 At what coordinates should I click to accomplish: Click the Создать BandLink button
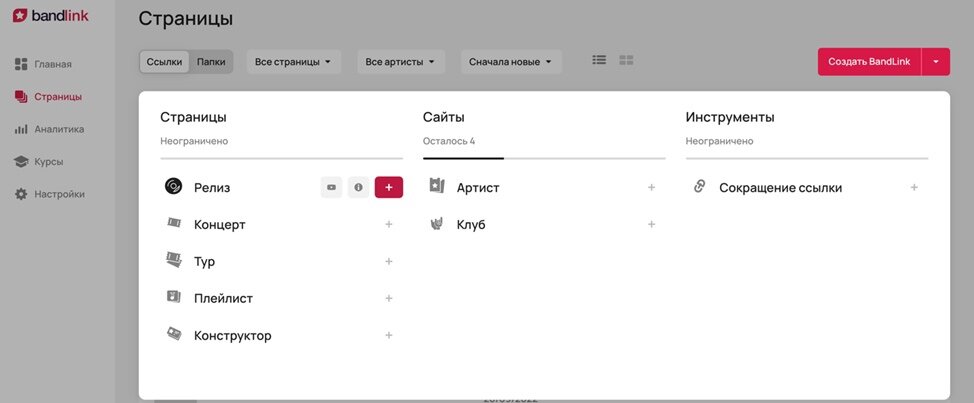click(869, 61)
